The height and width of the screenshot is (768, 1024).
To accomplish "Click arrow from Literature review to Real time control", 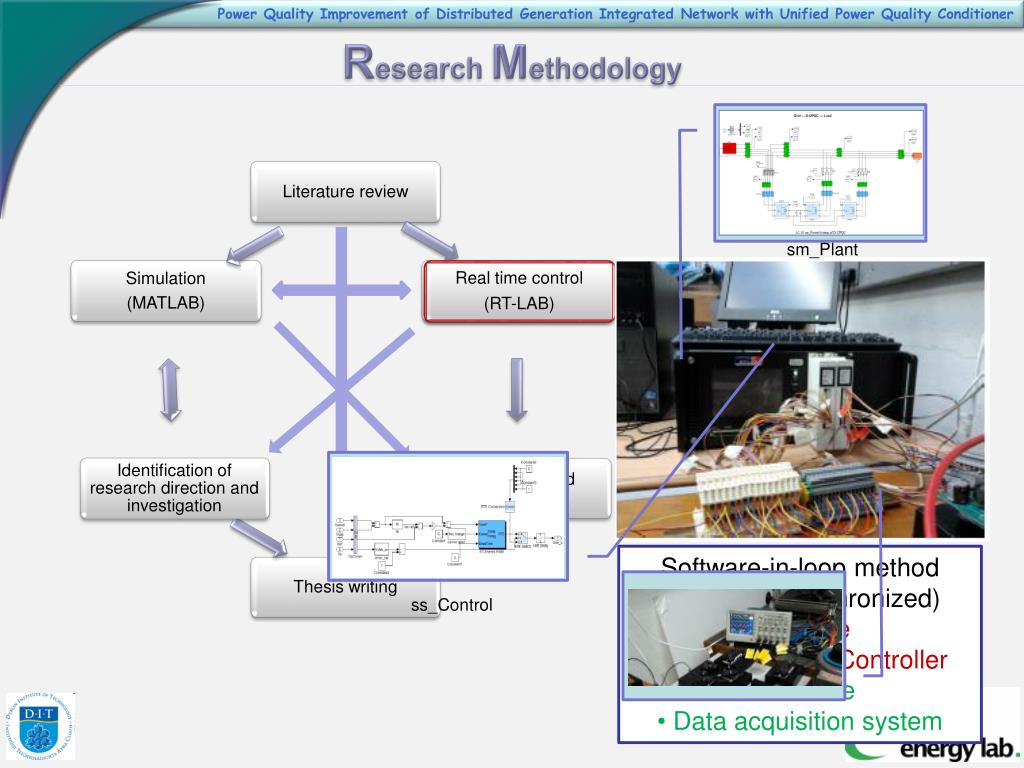I will click(x=430, y=241).
